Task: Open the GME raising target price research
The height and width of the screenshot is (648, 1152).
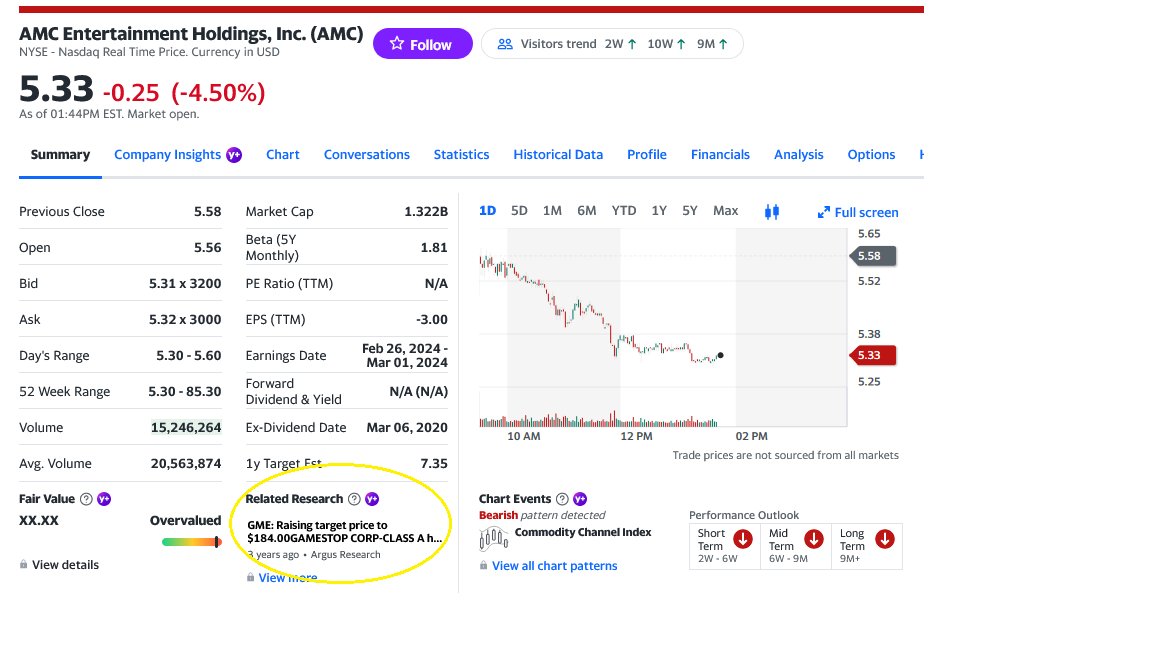Action: [x=345, y=531]
